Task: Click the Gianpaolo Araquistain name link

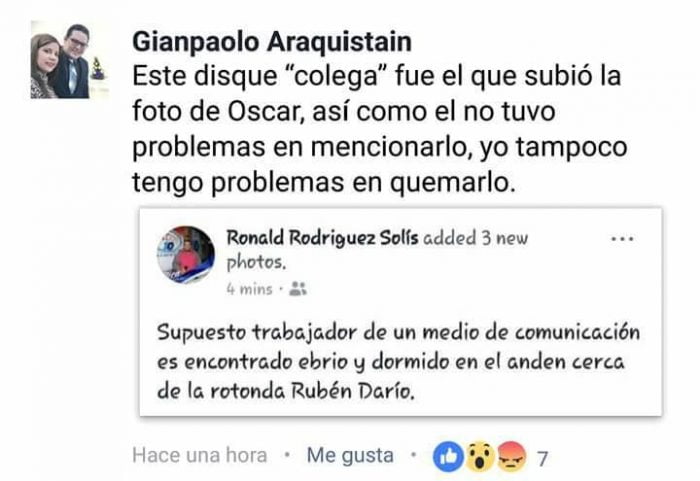Action: pyautogui.click(x=272, y=42)
